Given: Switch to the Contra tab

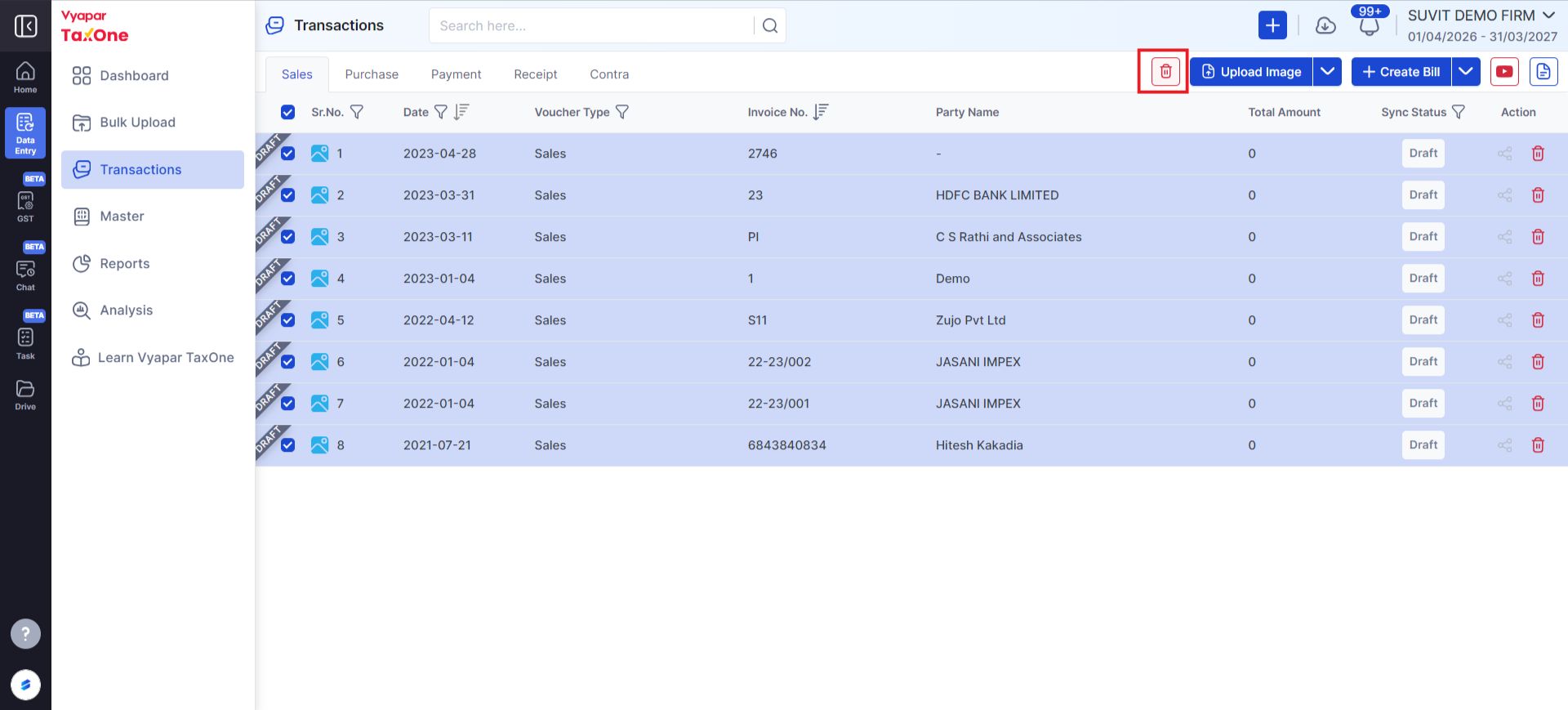Looking at the screenshot, I should 609,74.
